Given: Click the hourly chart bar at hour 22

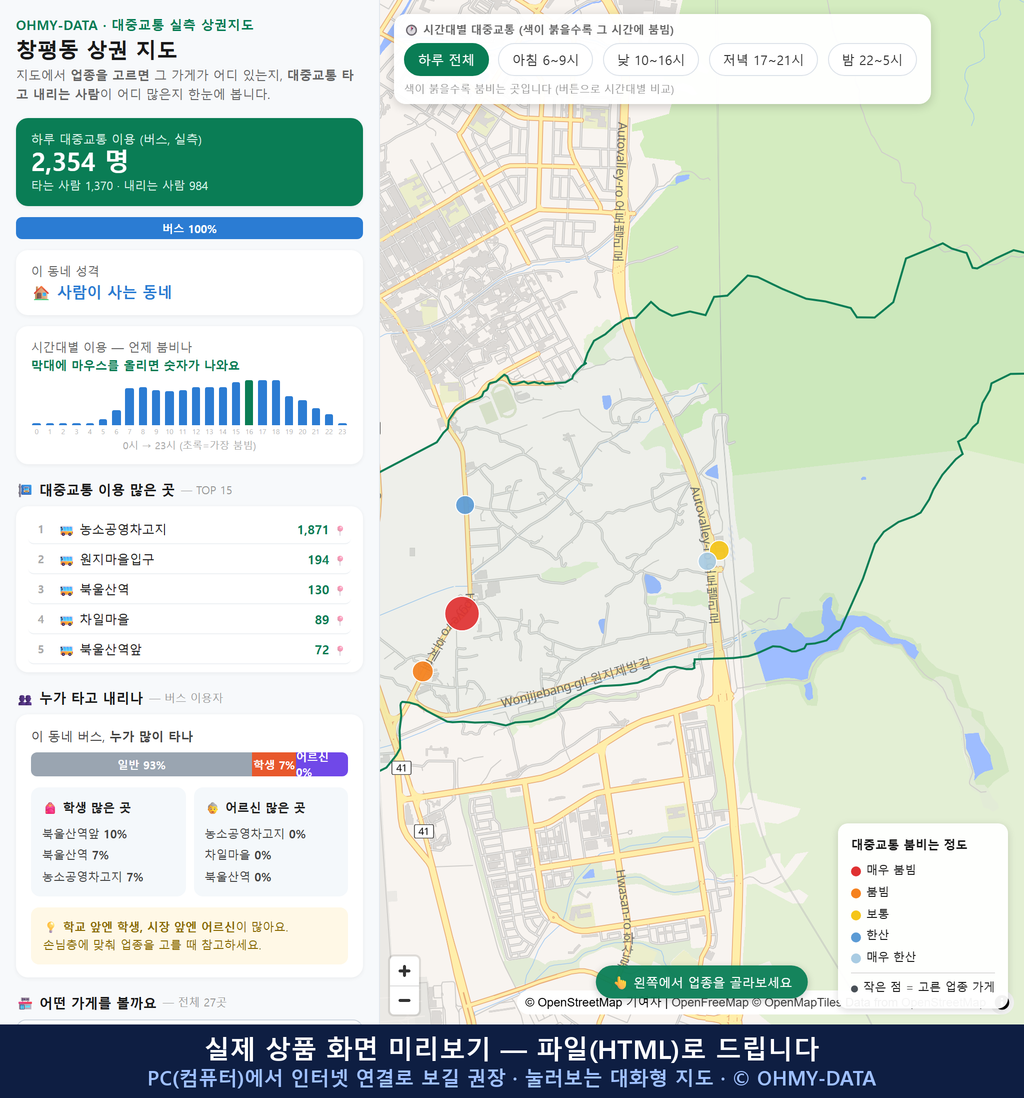Looking at the screenshot, I should pyautogui.click(x=329, y=419).
